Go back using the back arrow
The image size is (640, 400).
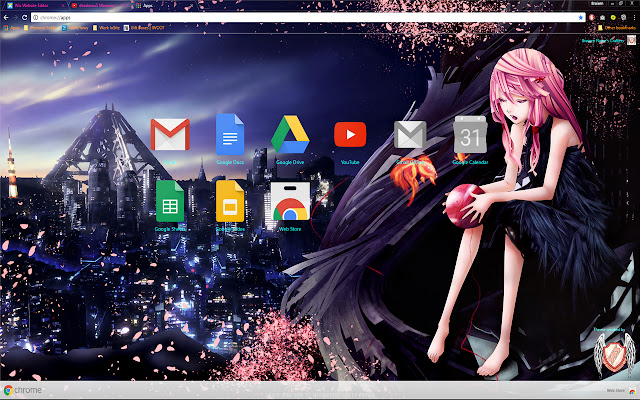pyautogui.click(x=6, y=18)
